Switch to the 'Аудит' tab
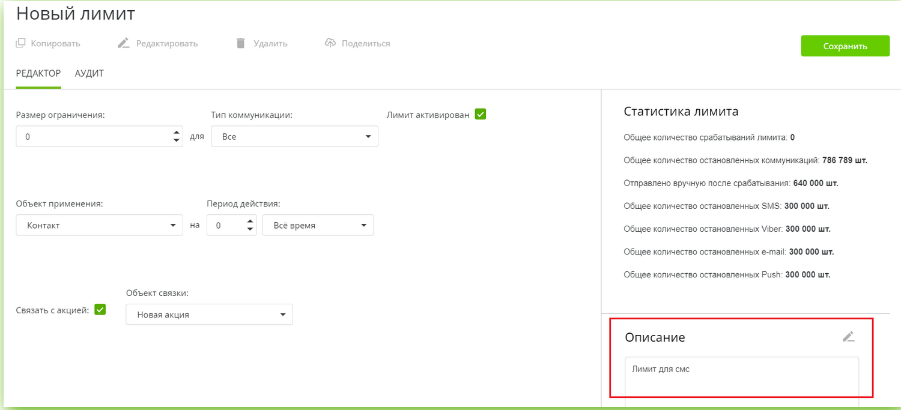The image size is (901, 410). 89,74
